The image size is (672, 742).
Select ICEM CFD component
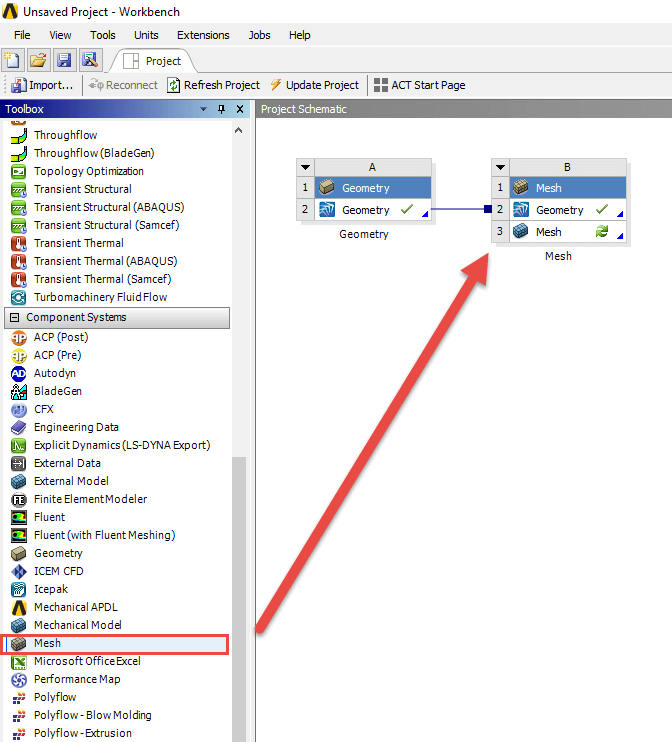[x=58, y=571]
